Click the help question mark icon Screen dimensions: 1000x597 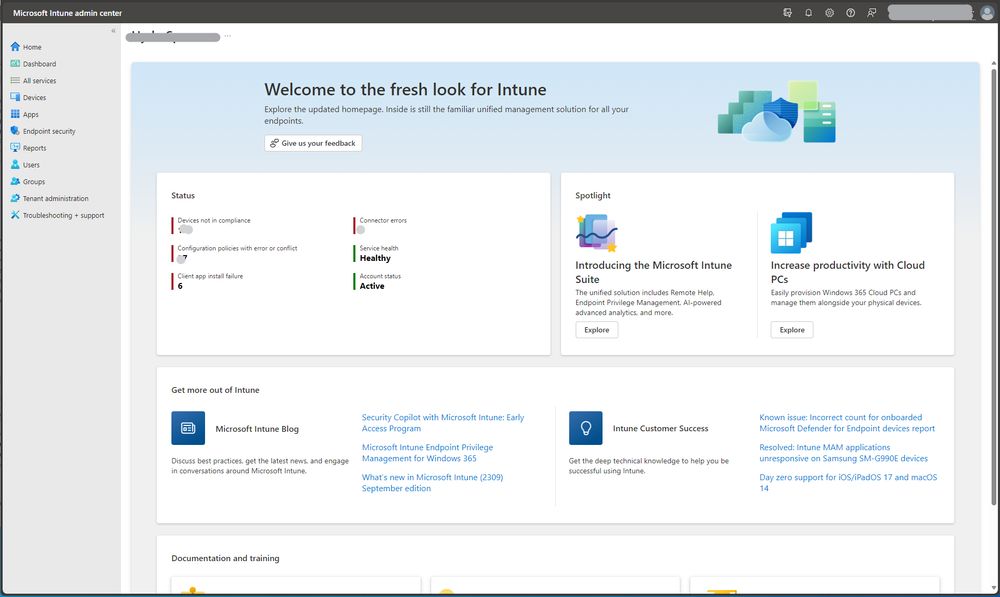click(850, 13)
